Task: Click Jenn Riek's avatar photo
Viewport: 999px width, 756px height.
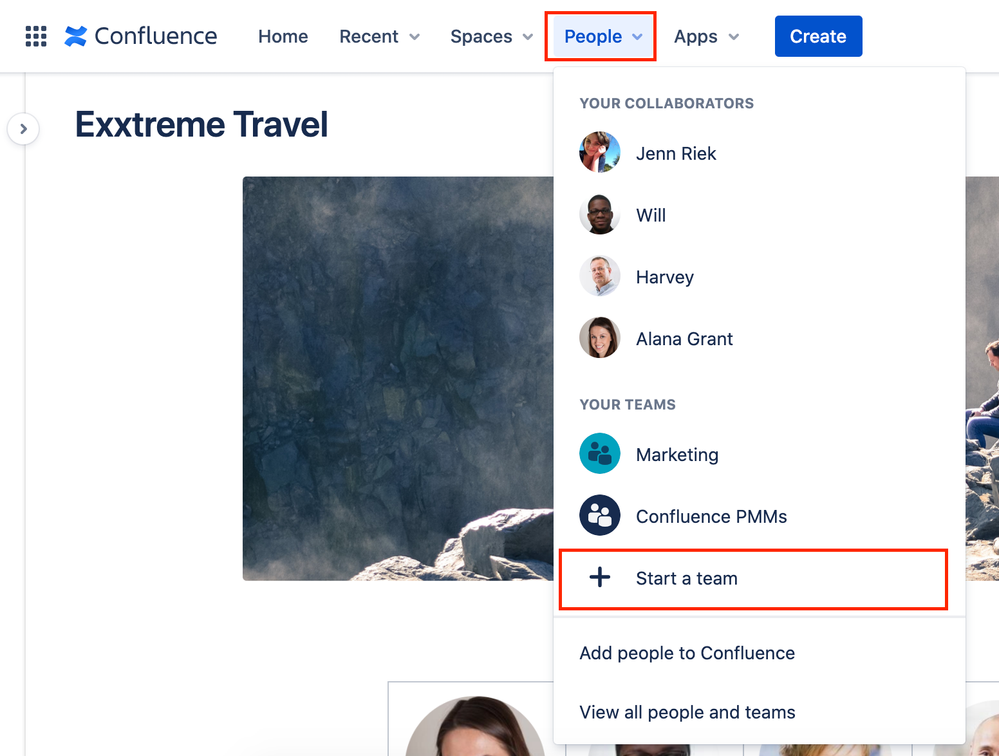Action: coord(600,153)
